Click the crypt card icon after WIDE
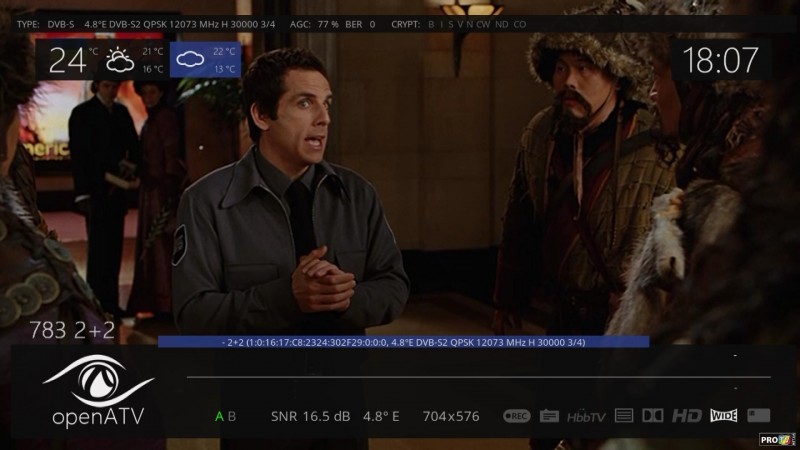Viewport: 800px width, 450px height. pyautogui.click(x=758, y=415)
